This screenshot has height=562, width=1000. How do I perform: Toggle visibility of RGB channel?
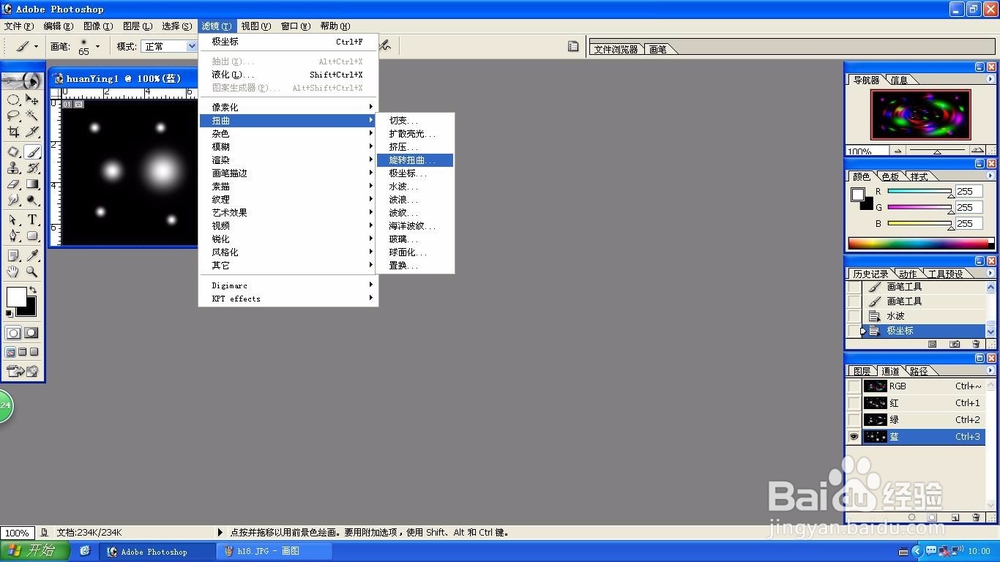pyautogui.click(x=854, y=386)
